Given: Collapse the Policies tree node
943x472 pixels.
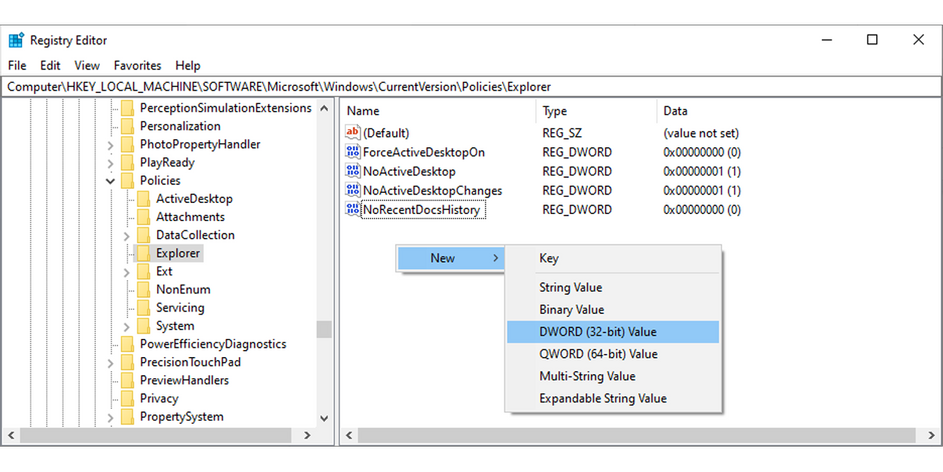Looking at the screenshot, I should 111,181.
